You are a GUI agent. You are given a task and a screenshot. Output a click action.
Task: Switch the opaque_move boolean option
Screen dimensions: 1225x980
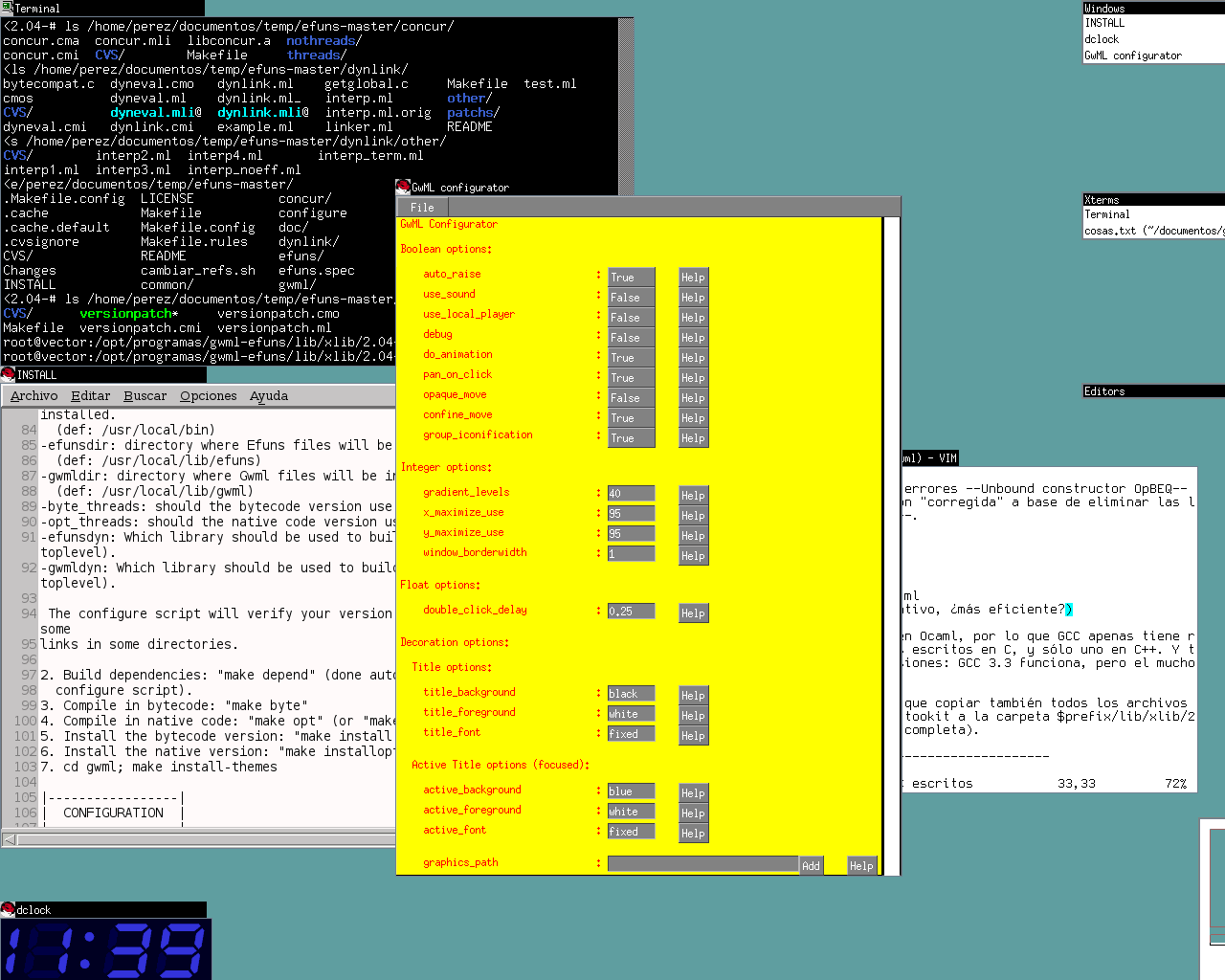(x=631, y=398)
